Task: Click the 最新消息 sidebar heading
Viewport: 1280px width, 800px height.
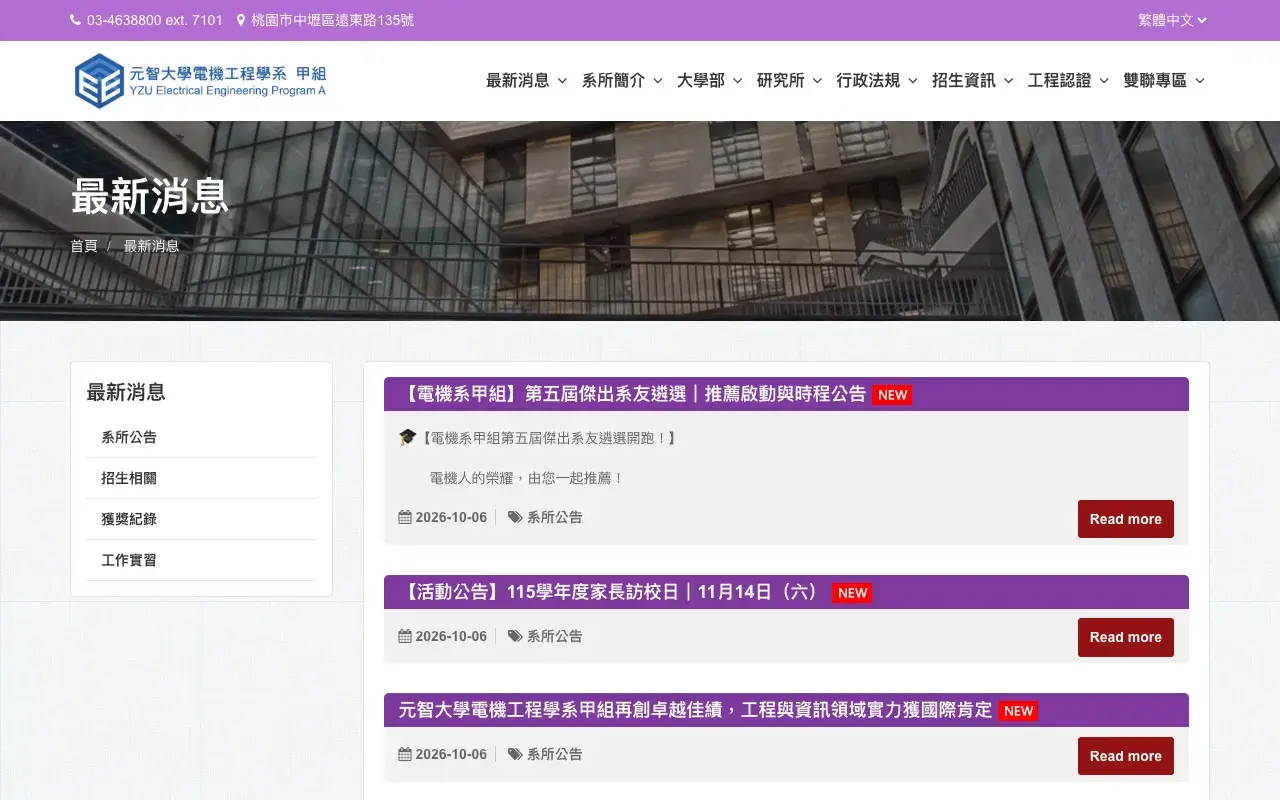Action: [126, 392]
